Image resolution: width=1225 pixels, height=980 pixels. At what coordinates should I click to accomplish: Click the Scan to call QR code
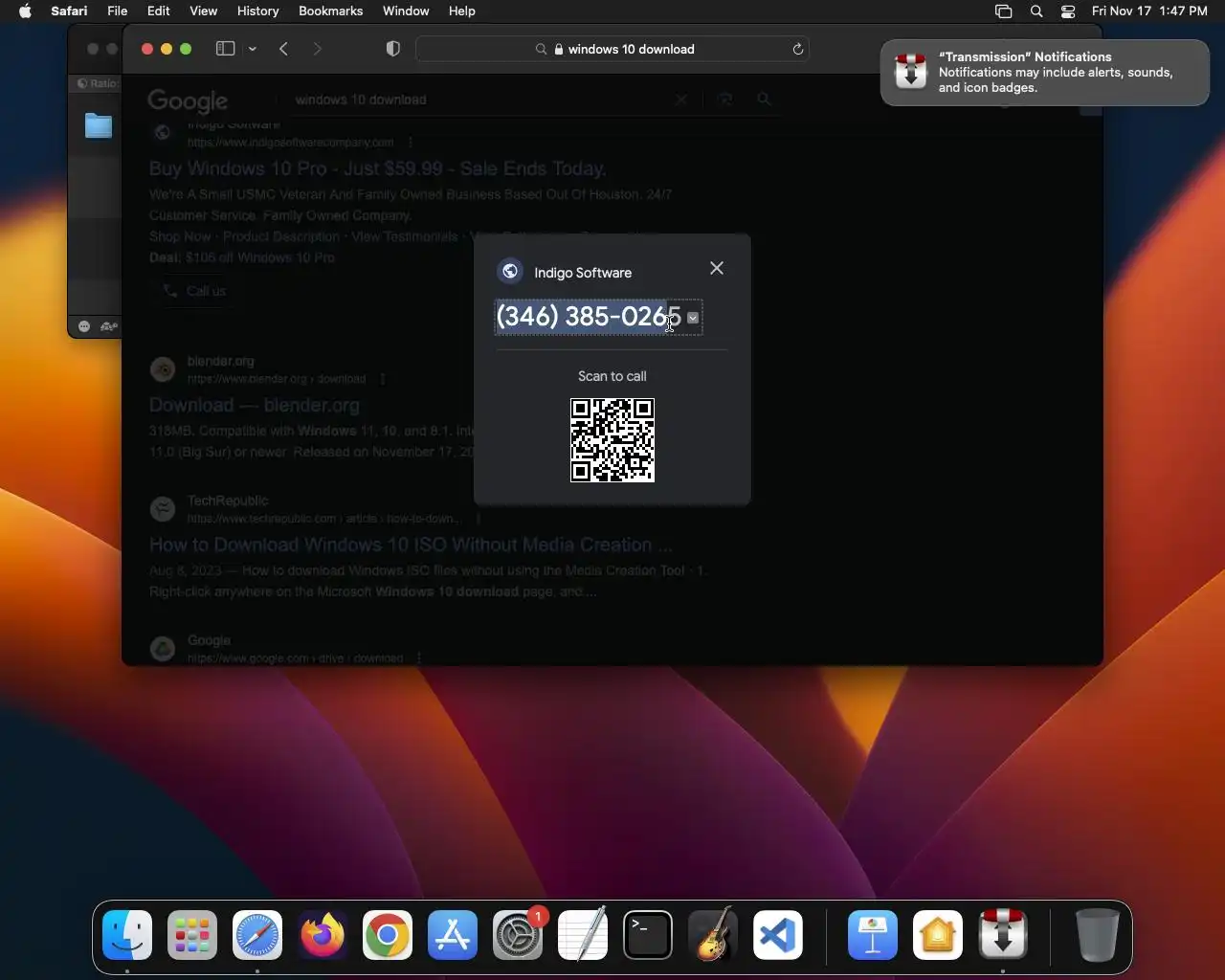[x=612, y=440]
